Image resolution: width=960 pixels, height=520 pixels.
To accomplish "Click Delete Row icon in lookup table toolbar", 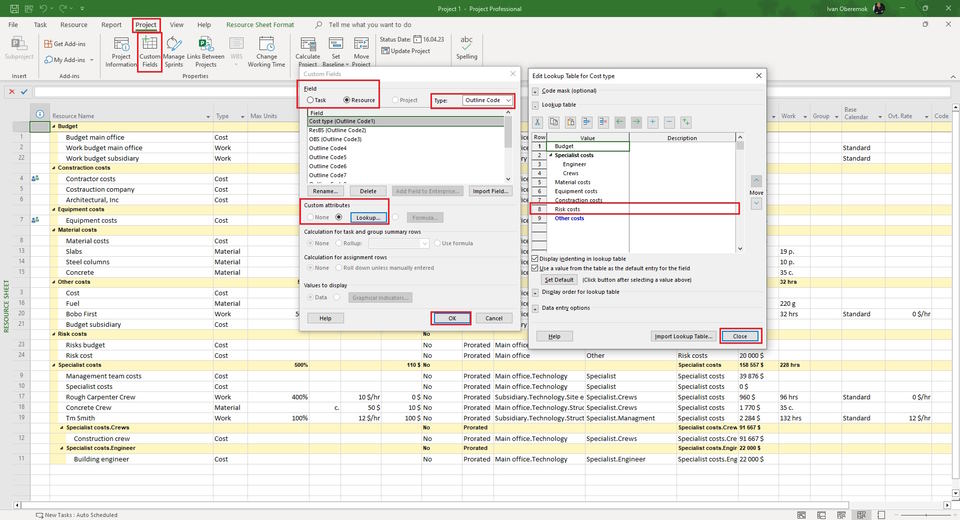I will (604, 122).
